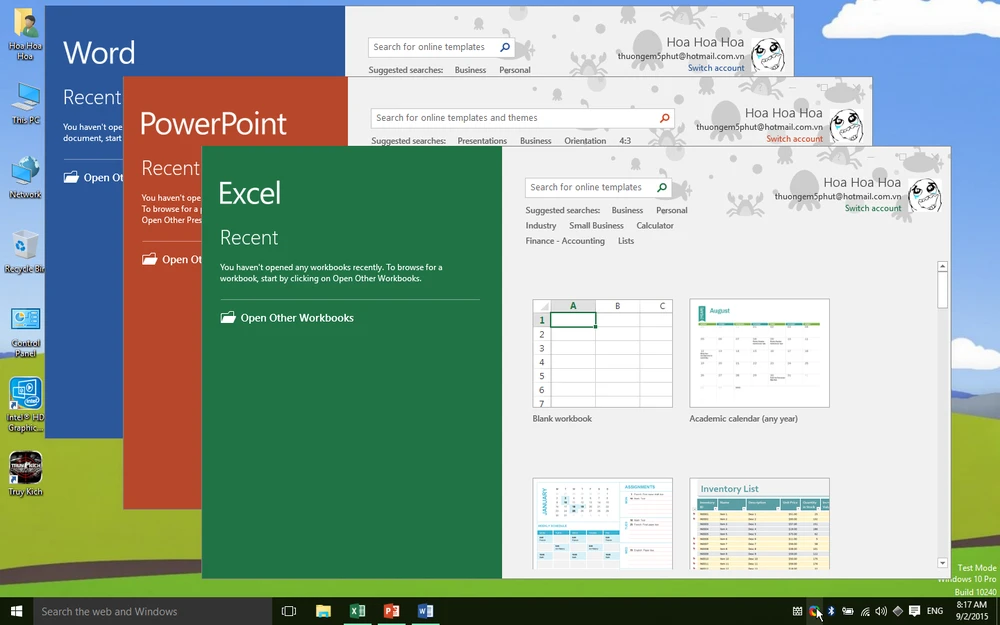This screenshot has height=625, width=1000.
Task: Open PowerPoint from the taskbar
Action: pyautogui.click(x=392, y=610)
